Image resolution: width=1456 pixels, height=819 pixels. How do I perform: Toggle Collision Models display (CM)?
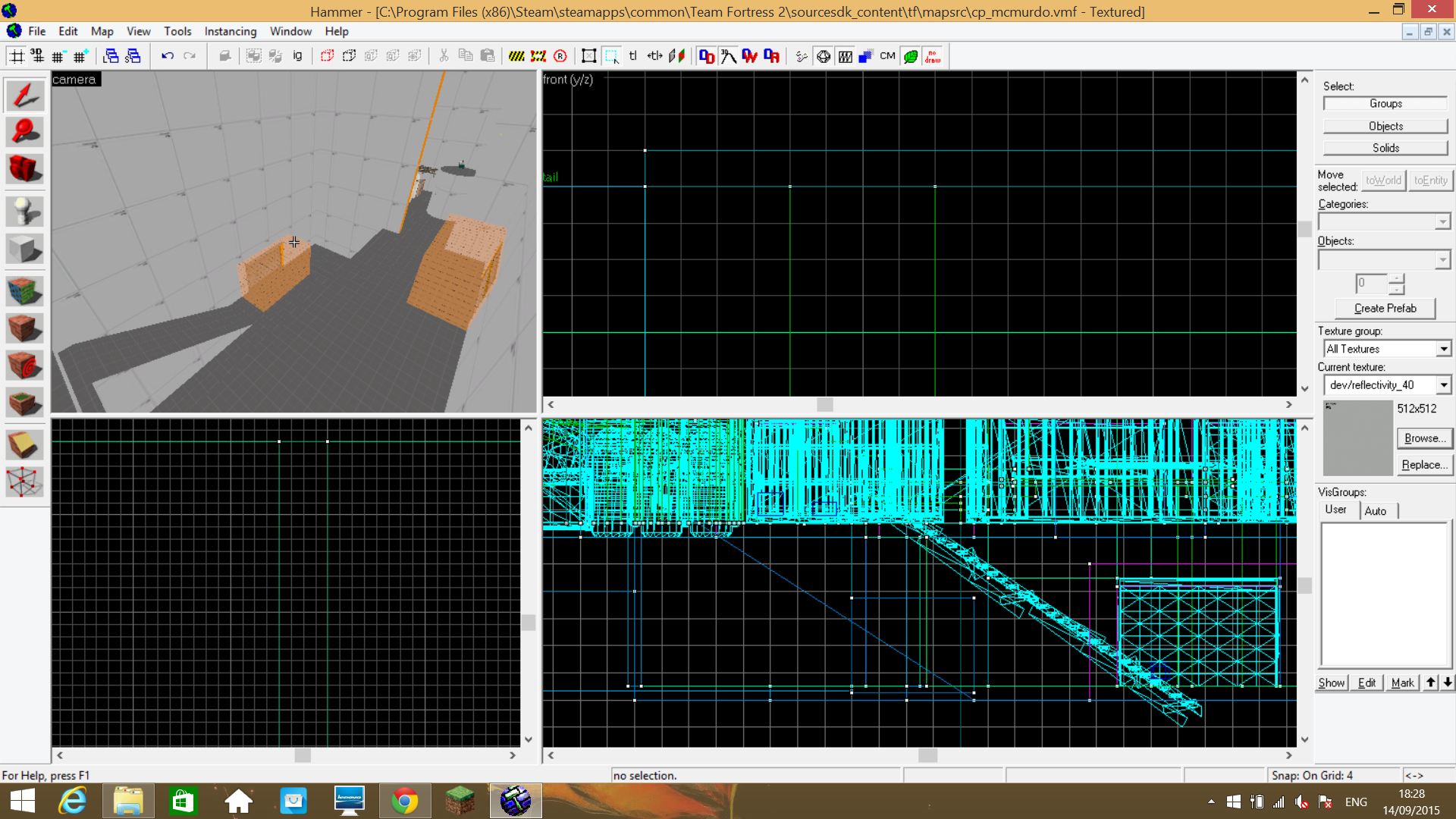click(x=888, y=56)
